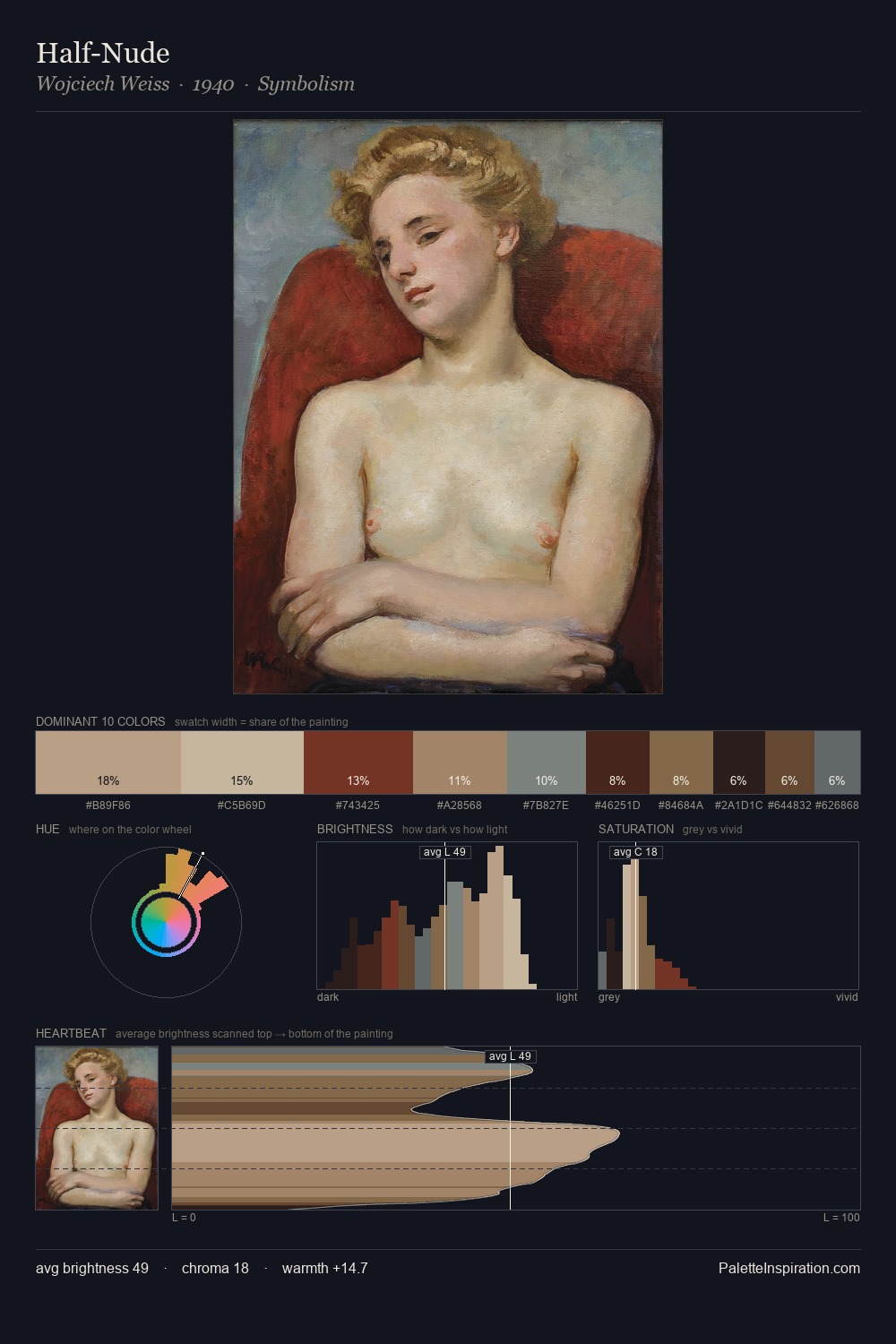Click the hex code '#626868' text

[837, 806]
